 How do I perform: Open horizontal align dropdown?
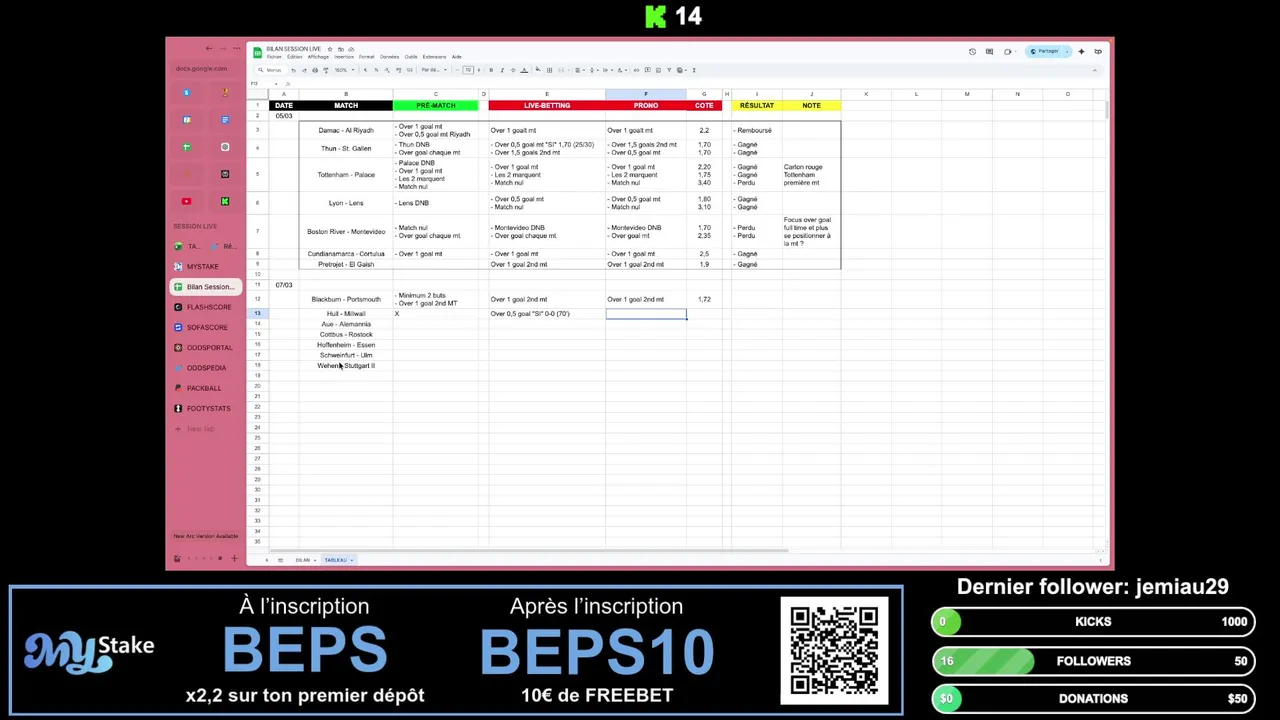coord(578,70)
